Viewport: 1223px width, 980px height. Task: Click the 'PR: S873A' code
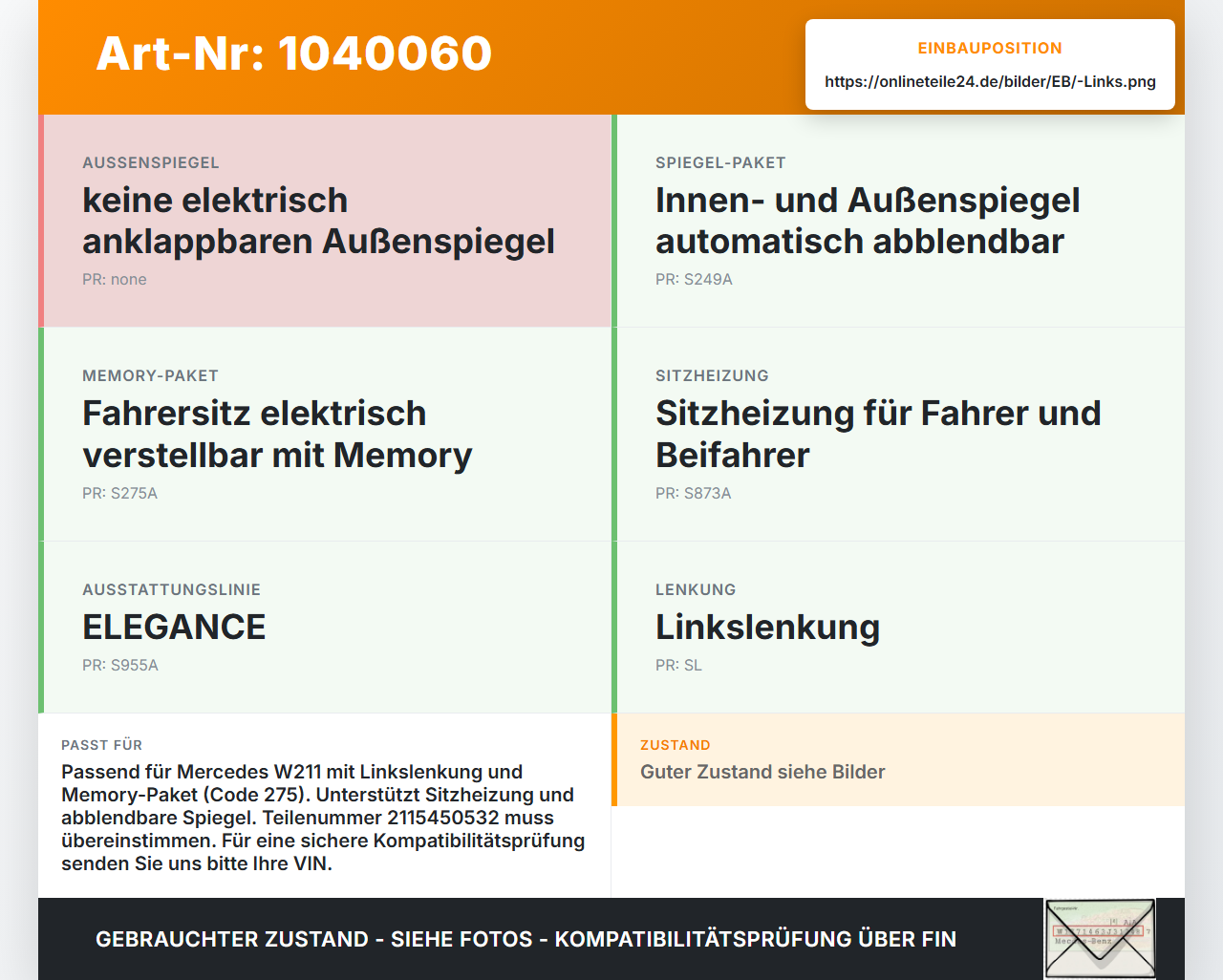pyautogui.click(x=693, y=493)
